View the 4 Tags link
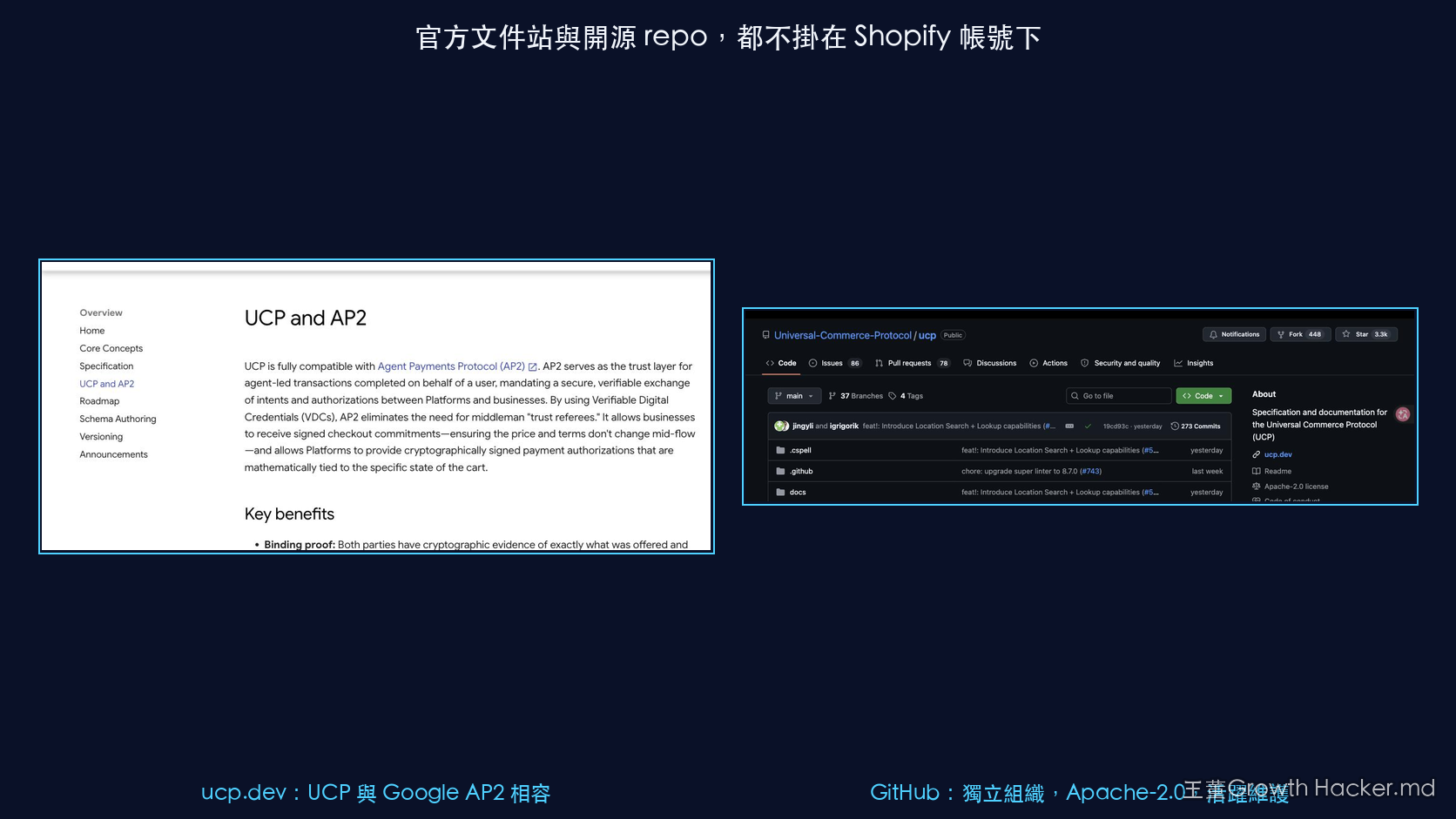 (906, 396)
